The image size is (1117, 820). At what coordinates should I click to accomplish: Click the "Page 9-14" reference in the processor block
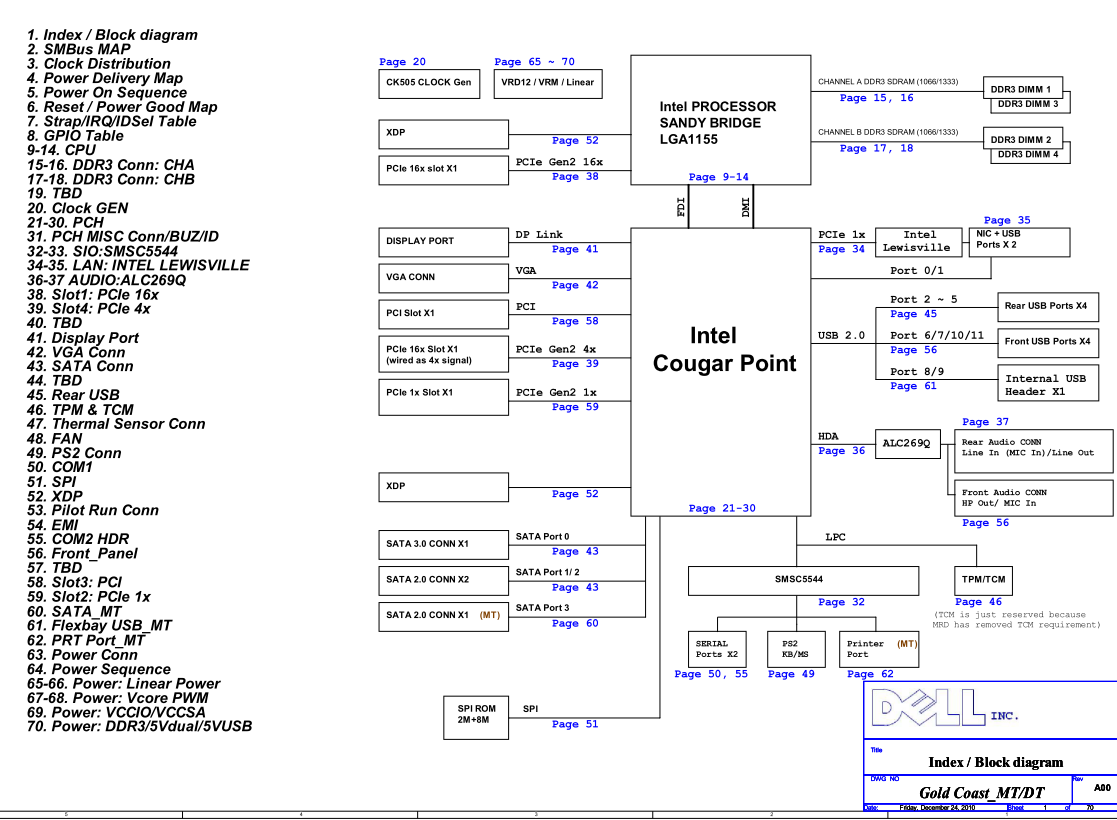[719, 177]
